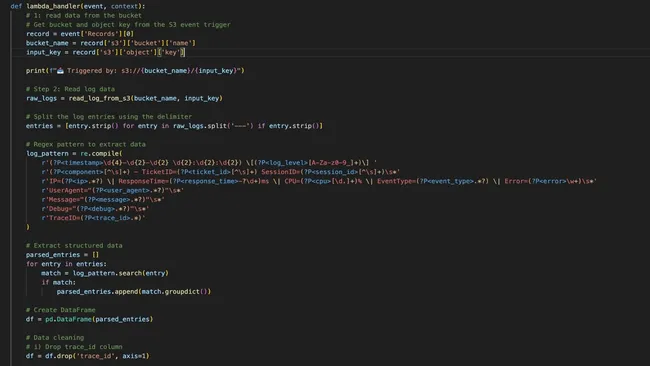The image size is (650, 366).
Task: Click the regex line with 'TraceID='
Action: point(93,218)
